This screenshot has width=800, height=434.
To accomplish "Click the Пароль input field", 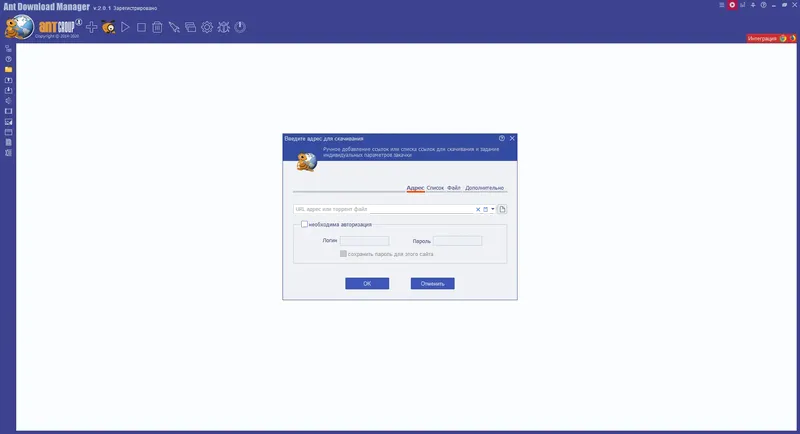I will (457, 241).
